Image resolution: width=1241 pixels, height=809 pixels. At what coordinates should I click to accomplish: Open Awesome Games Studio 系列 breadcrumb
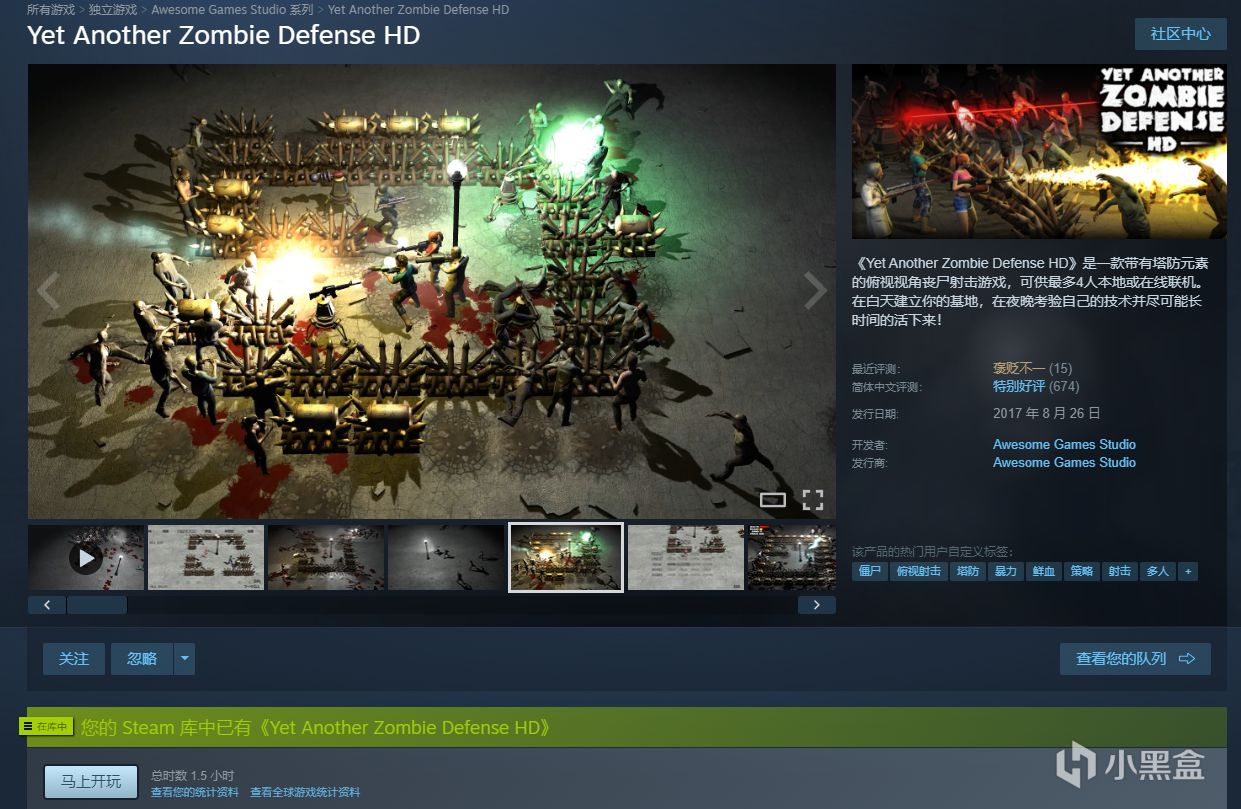[x=232, y=9]
